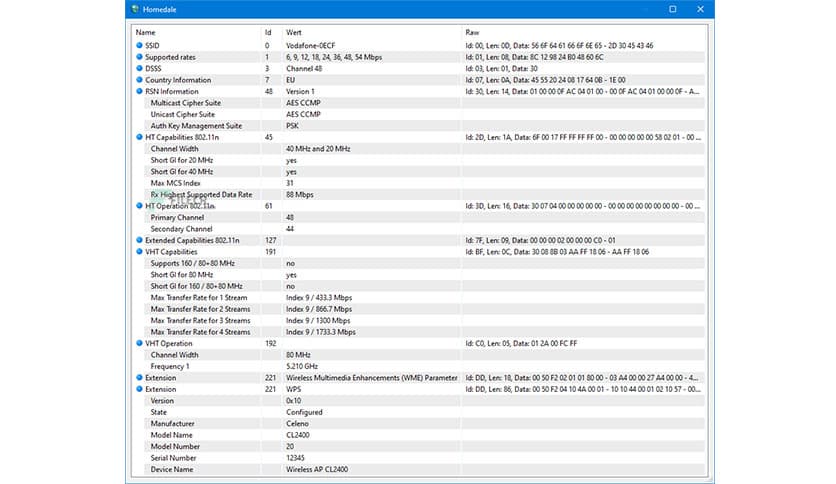Viewport: 836px width, 484px height.
Task: Click the blue bullet next to Supported rates
Action: pyautogui.click(x=139, y=57)
